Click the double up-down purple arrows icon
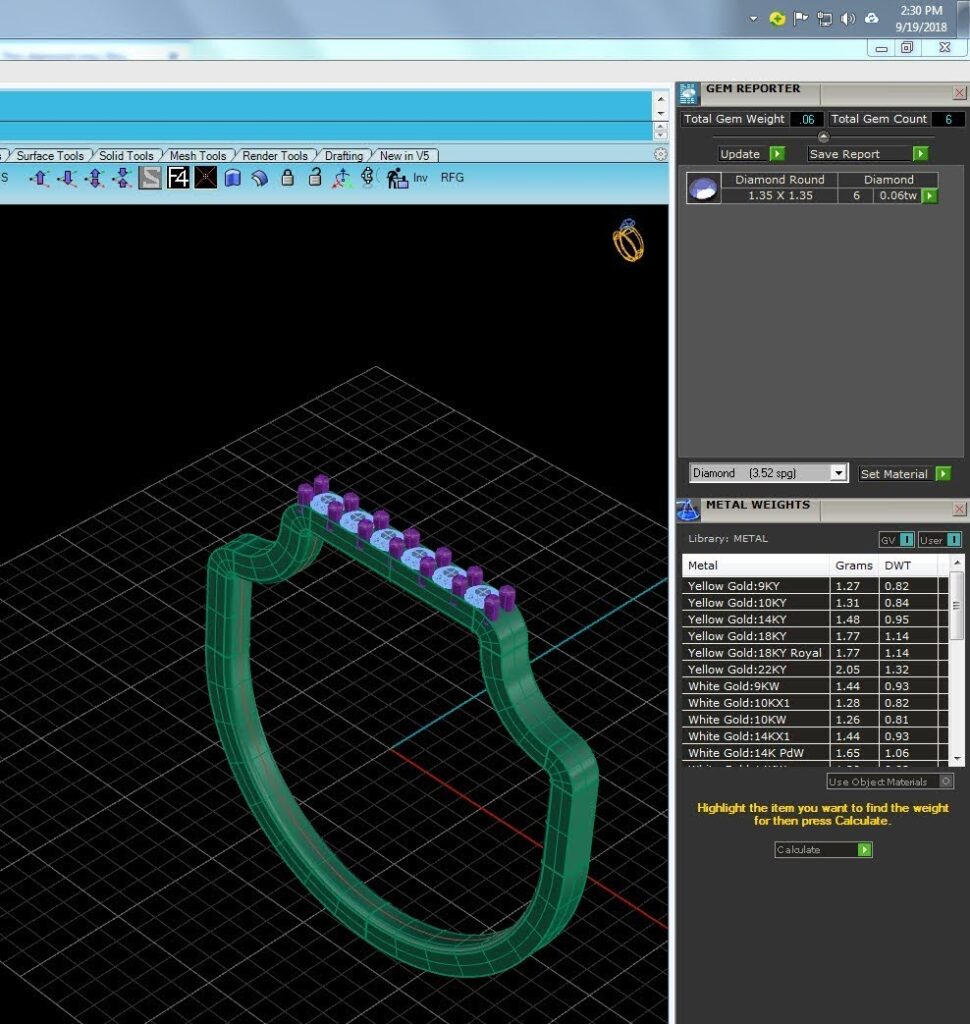Viewport: 970px width, 1024px height. (x=95, y=178)
